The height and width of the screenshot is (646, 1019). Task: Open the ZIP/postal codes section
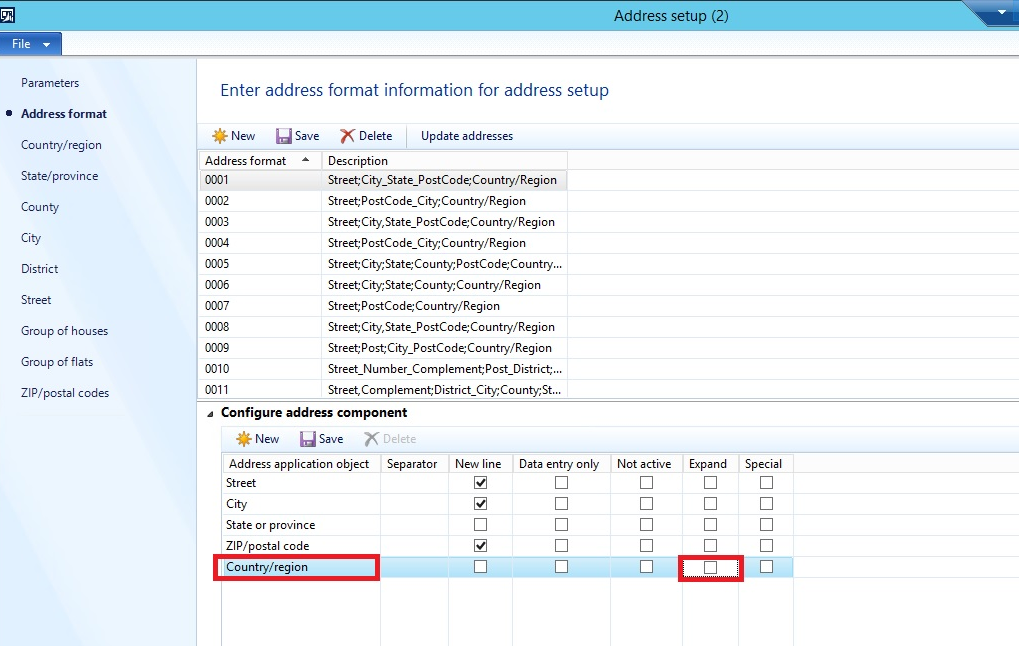64,392
